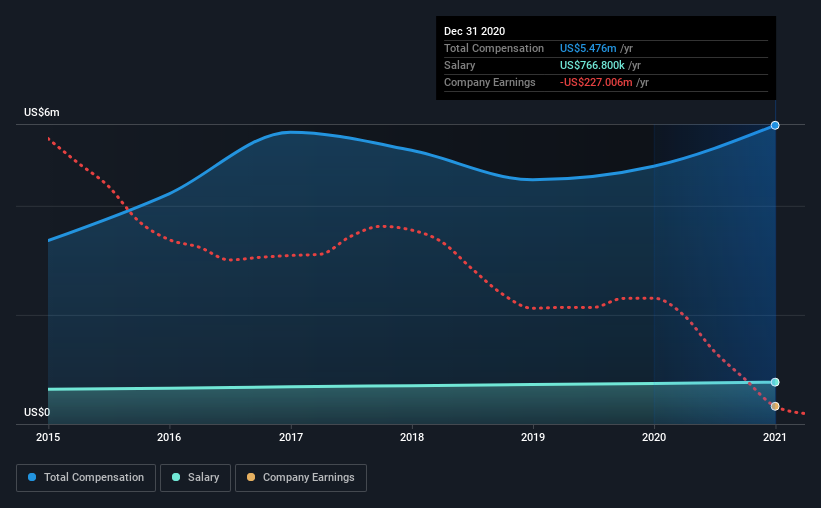This screenshot has width=821, height=508.
Task: Click the US$5.476m total compensation value
Action: coord(588,48)
